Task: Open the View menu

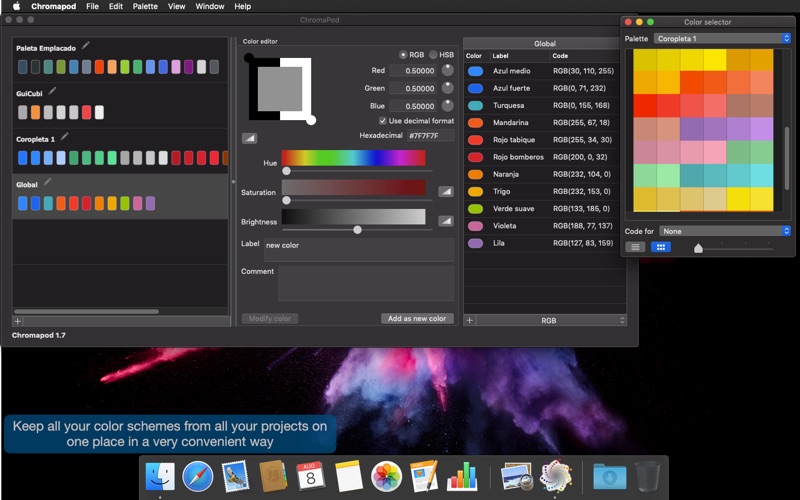Action: point(177,6)
